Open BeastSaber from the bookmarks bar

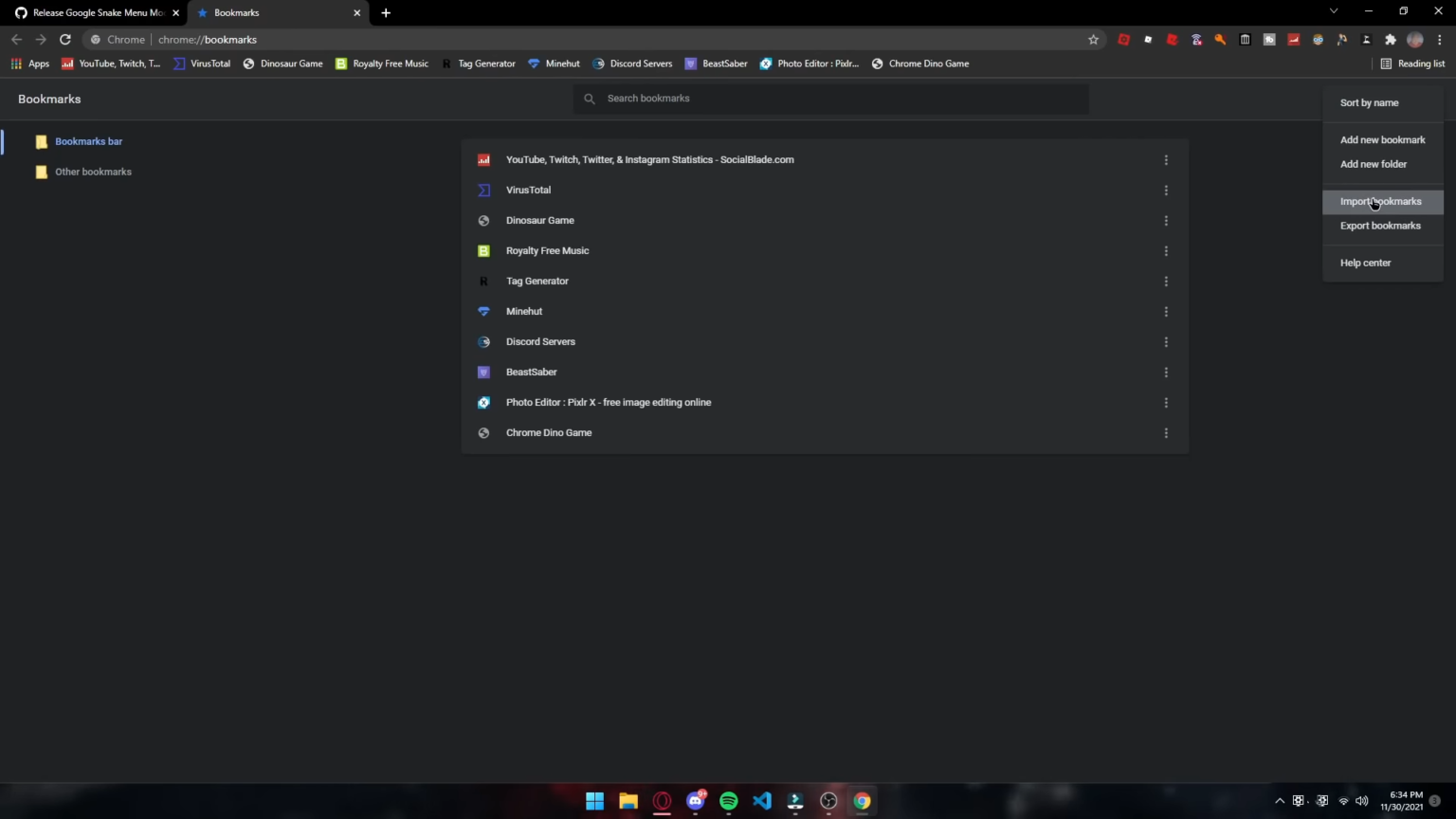click(x=716, y=64)
